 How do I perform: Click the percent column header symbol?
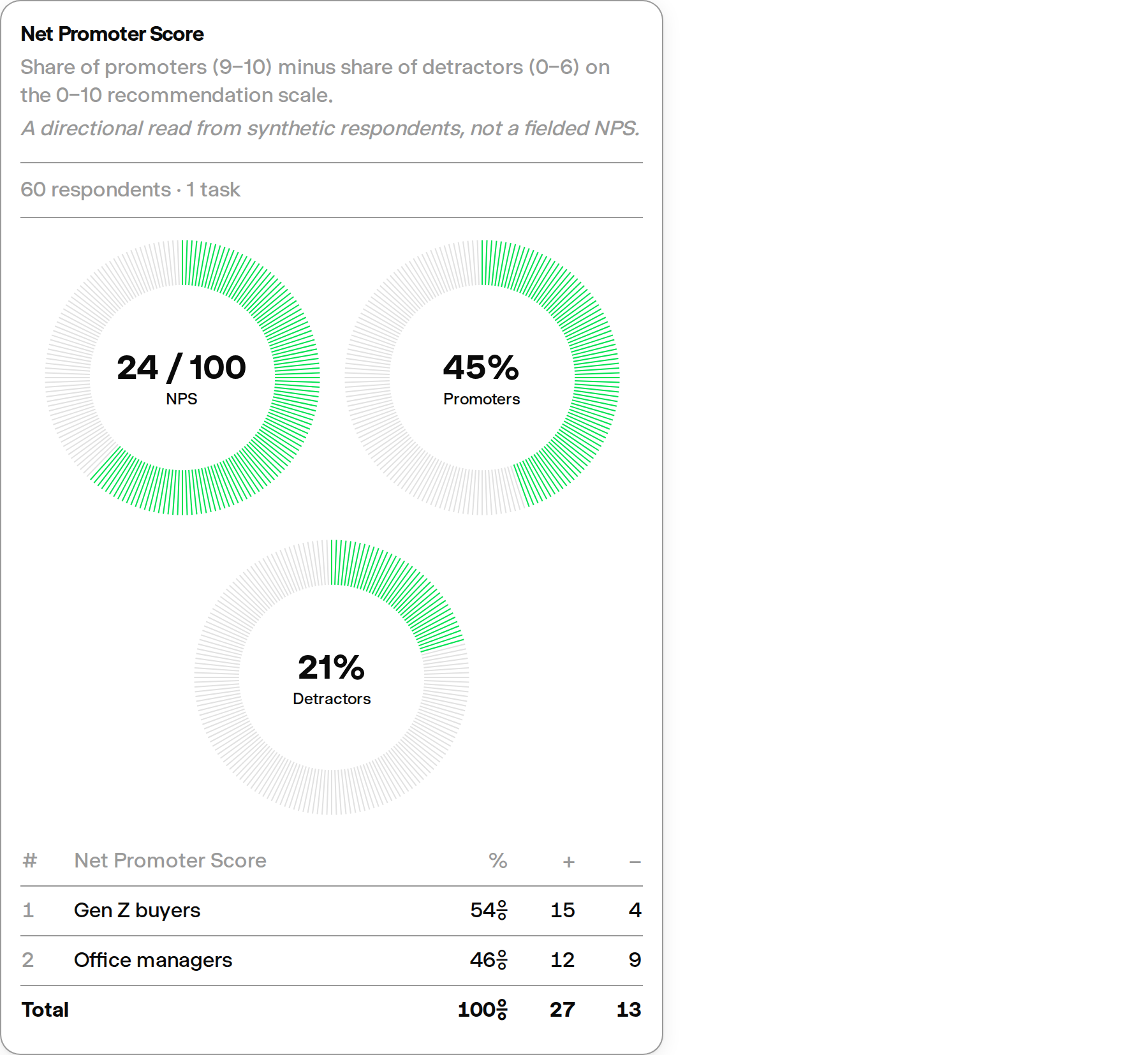(498, 860)
